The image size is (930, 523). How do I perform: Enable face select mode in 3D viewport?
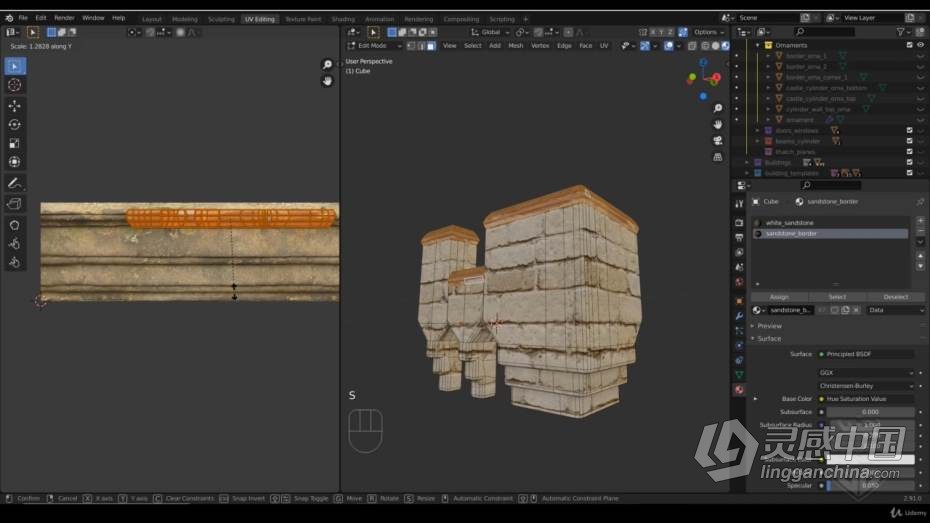[431, 46]
